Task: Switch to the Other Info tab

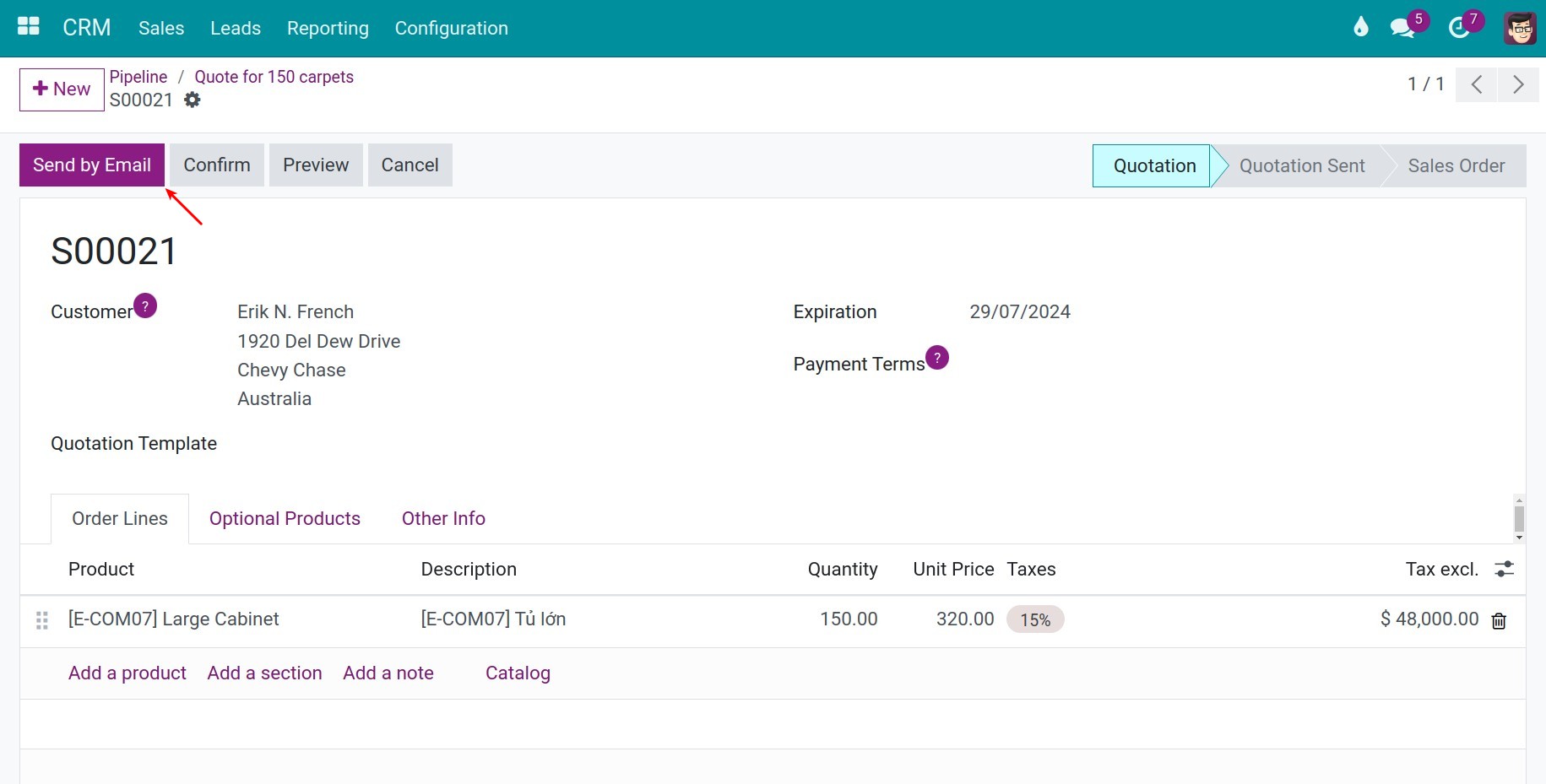Action: tap(443, 518)
